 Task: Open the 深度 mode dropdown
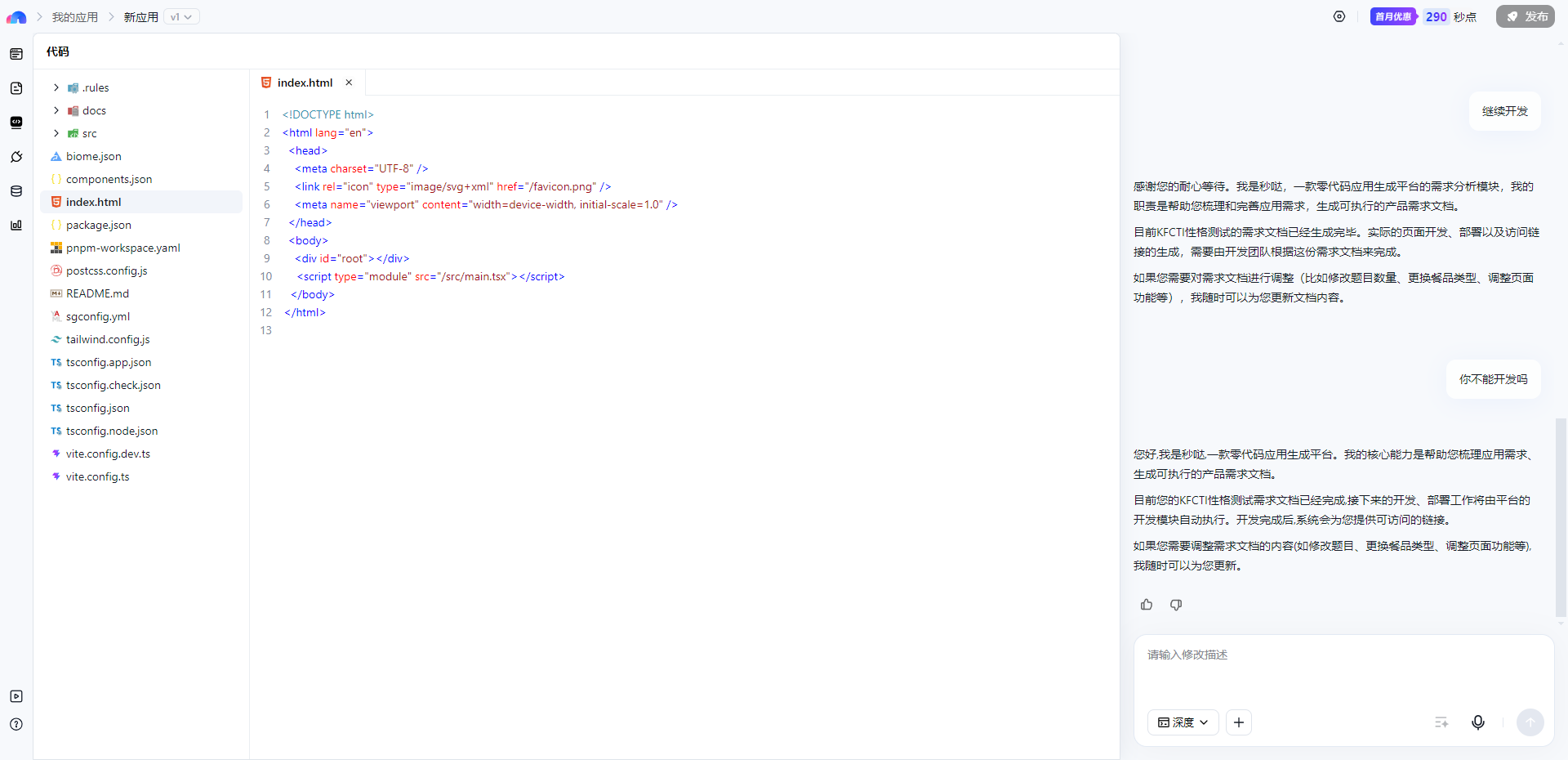pos(1183,722)
